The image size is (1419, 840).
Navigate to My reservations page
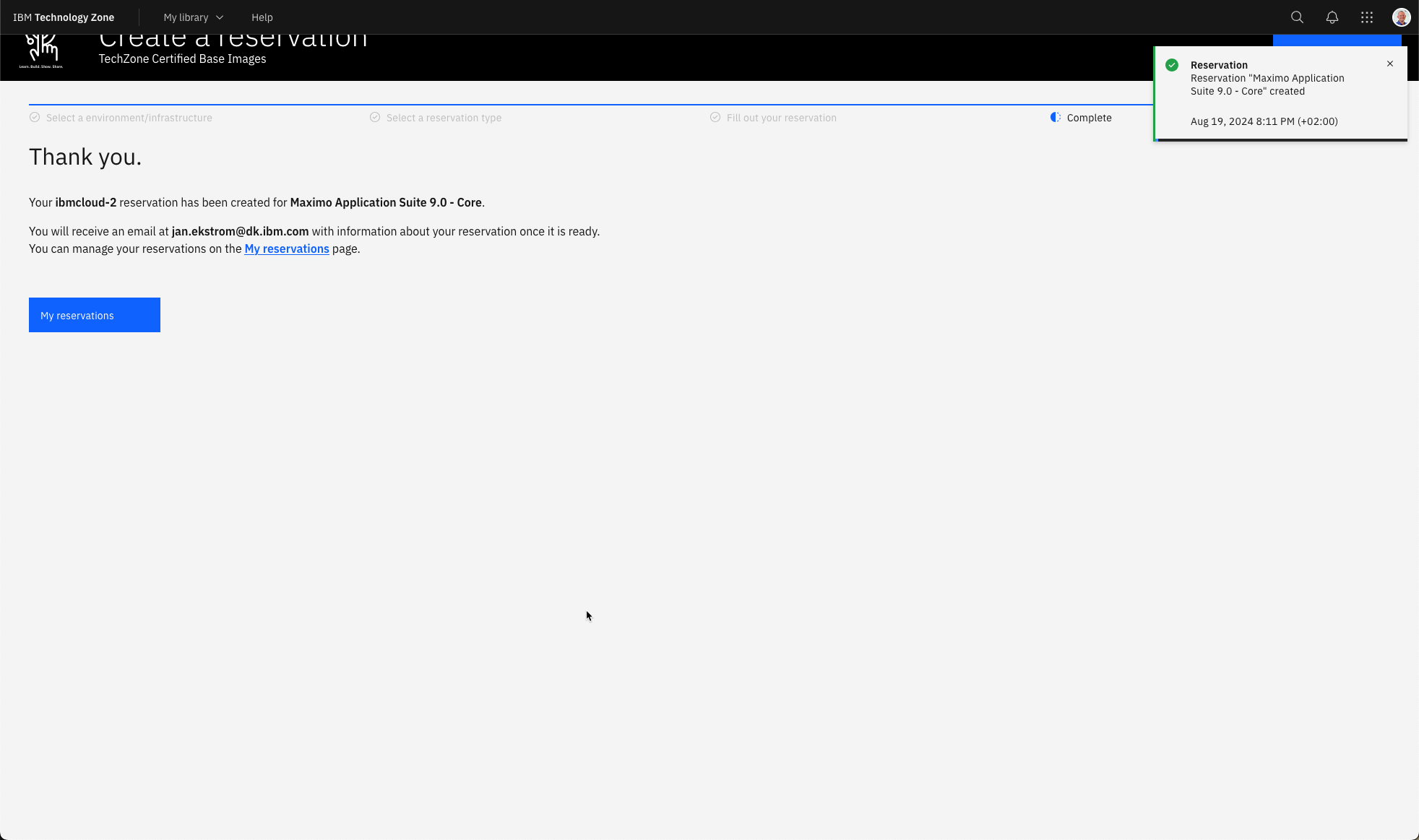coord(95,315)
